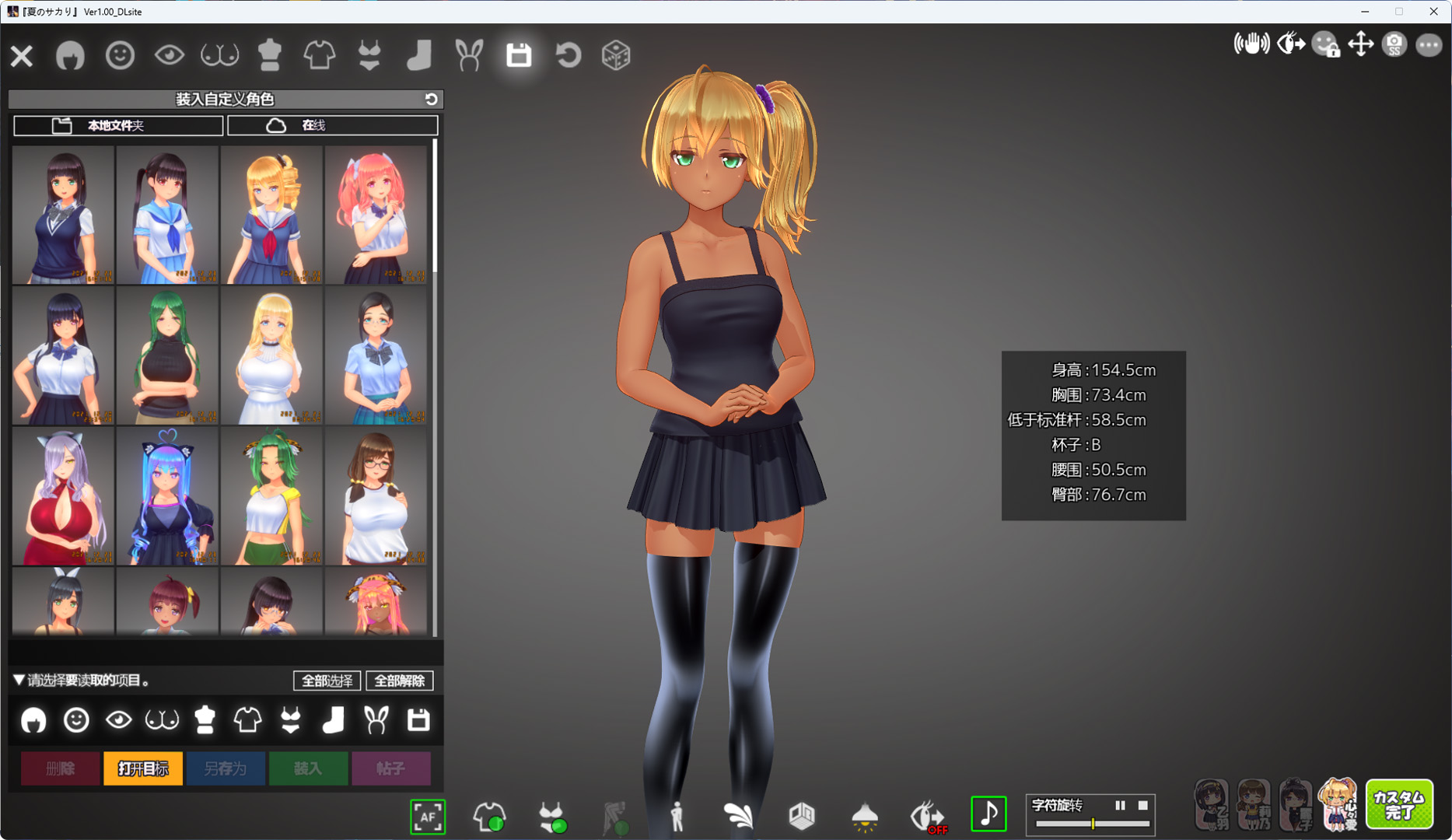The image size is (1452, 840).
Task: Toggle the music note icon
Action: coord(988,814)
